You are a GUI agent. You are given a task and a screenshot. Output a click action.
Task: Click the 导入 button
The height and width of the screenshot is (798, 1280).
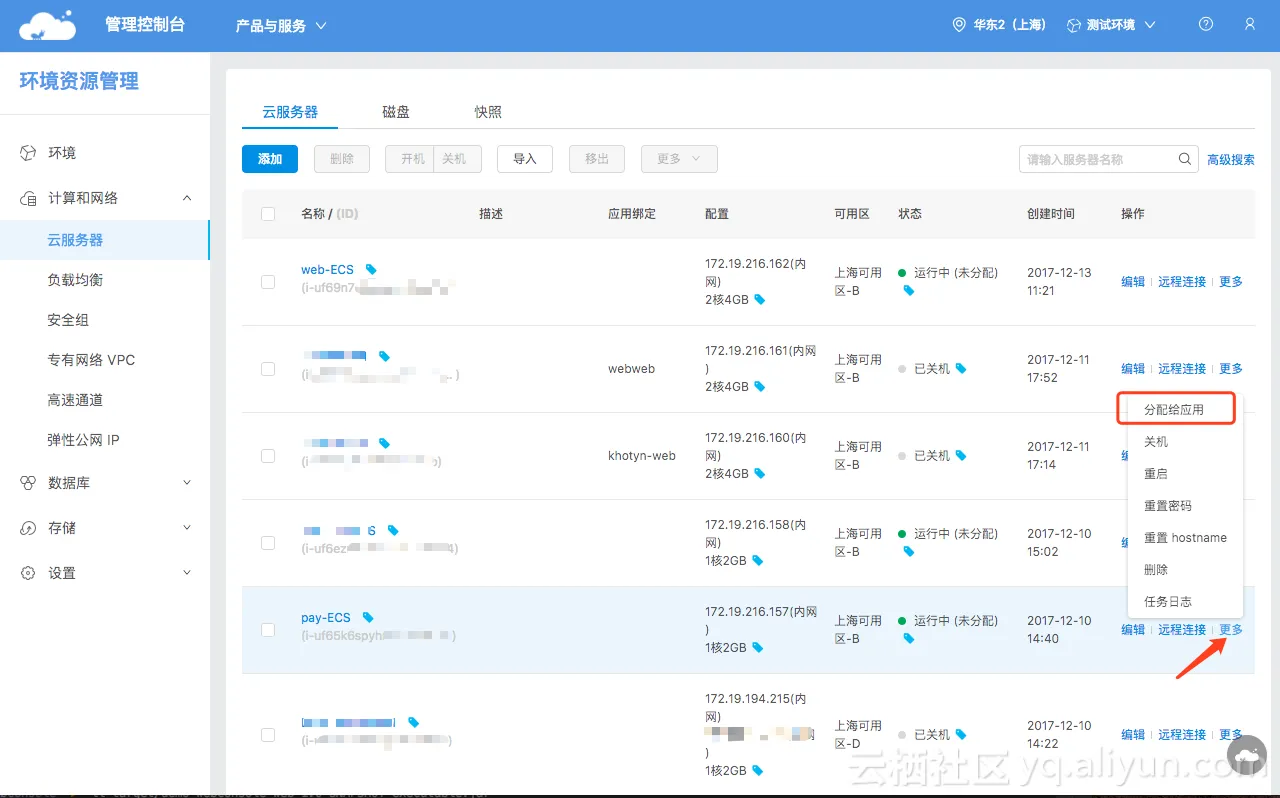pyautogui.click(x=525, y=159)
